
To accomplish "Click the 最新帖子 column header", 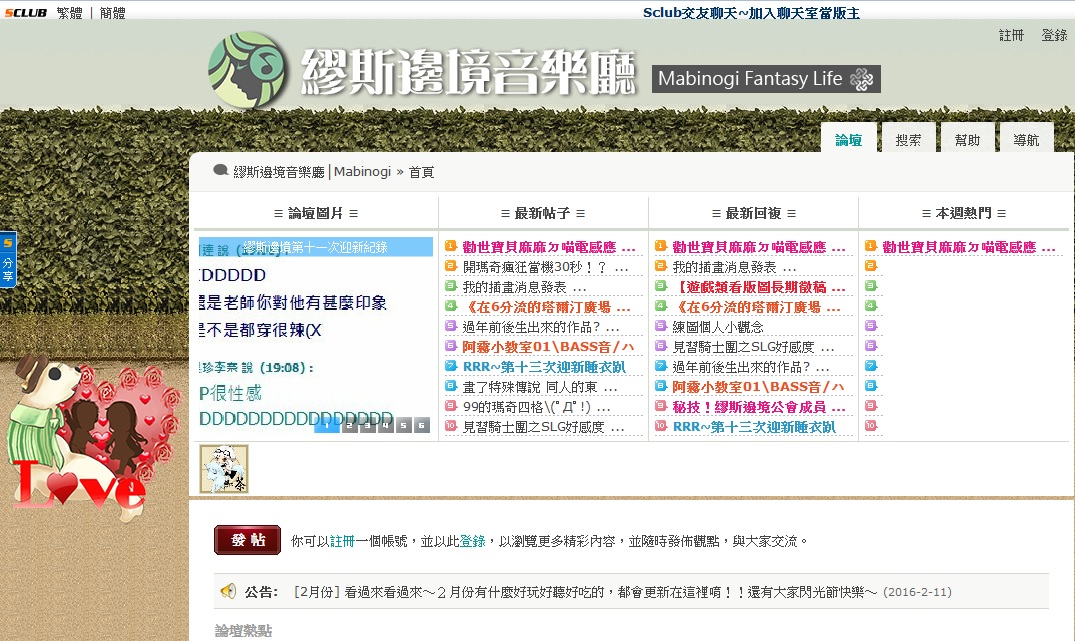I will [542, 213].
